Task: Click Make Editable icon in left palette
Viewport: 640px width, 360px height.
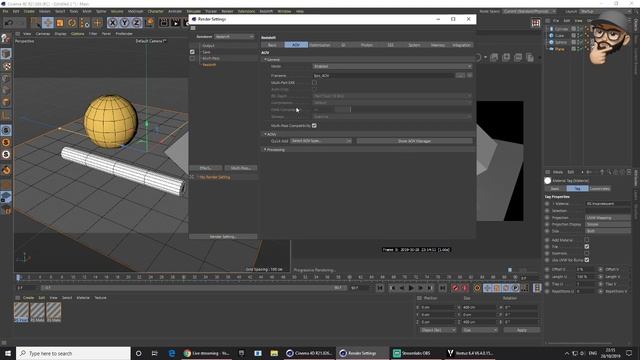Action: [x=6, y=39]
